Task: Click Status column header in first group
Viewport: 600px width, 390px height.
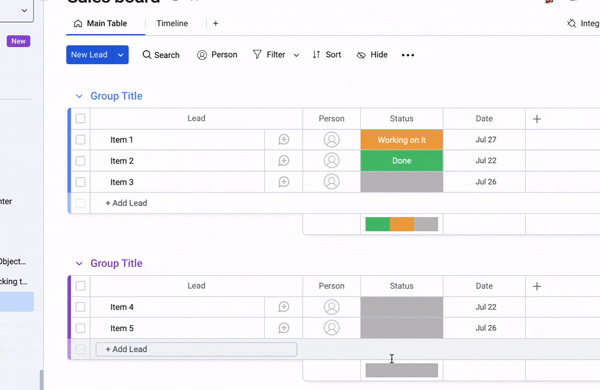Action: 401,119
